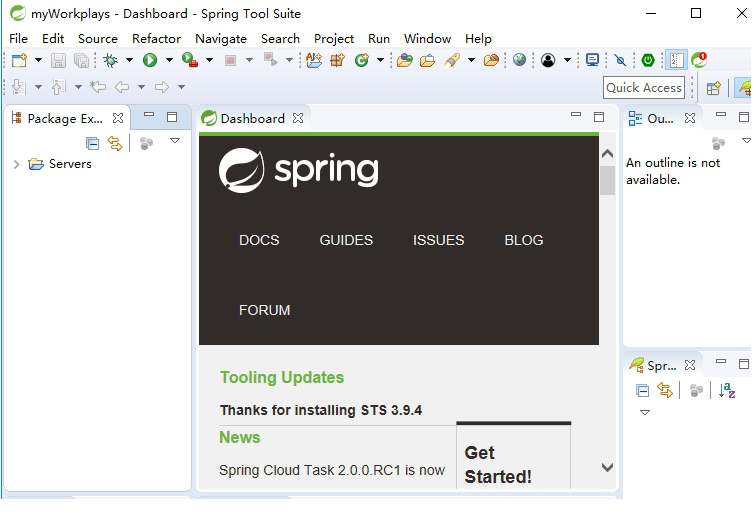Toggle Link with Editor in Package Explorer

point(115,143)
